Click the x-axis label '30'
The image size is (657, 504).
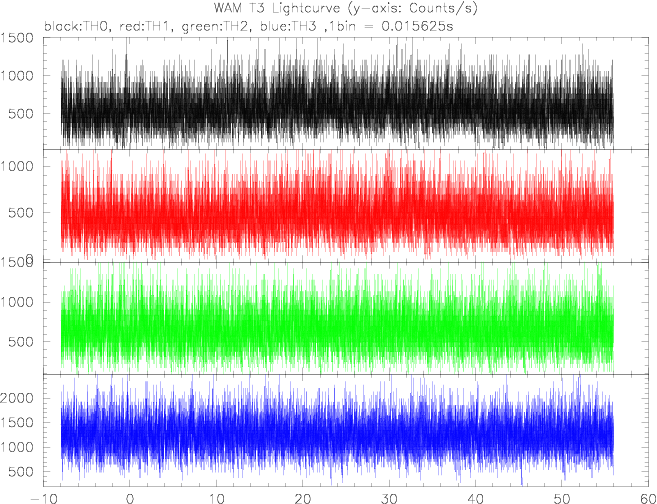tap(389, 499)
